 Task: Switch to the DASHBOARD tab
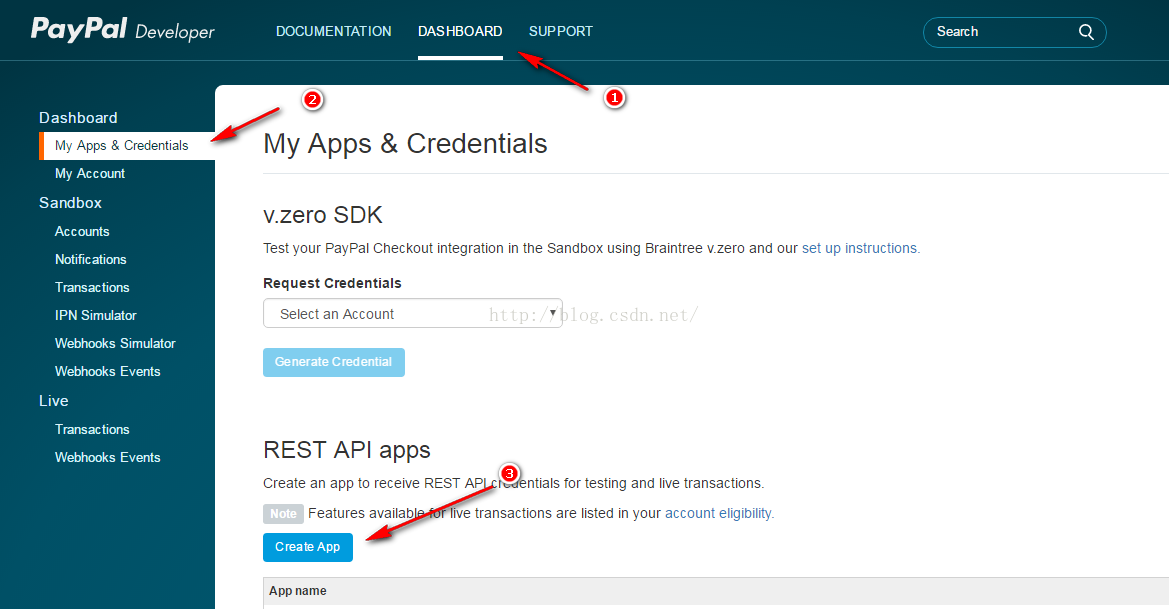coord(460,31)
